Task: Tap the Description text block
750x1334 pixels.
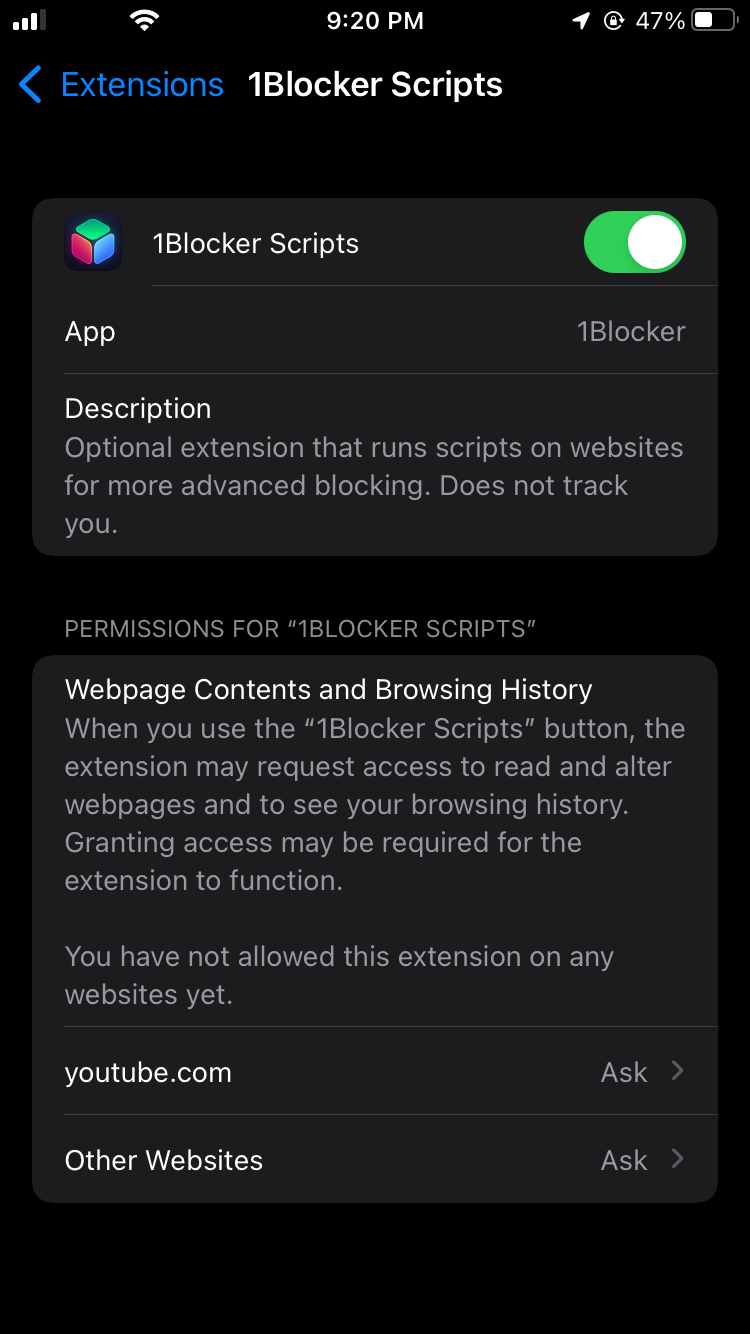Action: coord(375,465)
